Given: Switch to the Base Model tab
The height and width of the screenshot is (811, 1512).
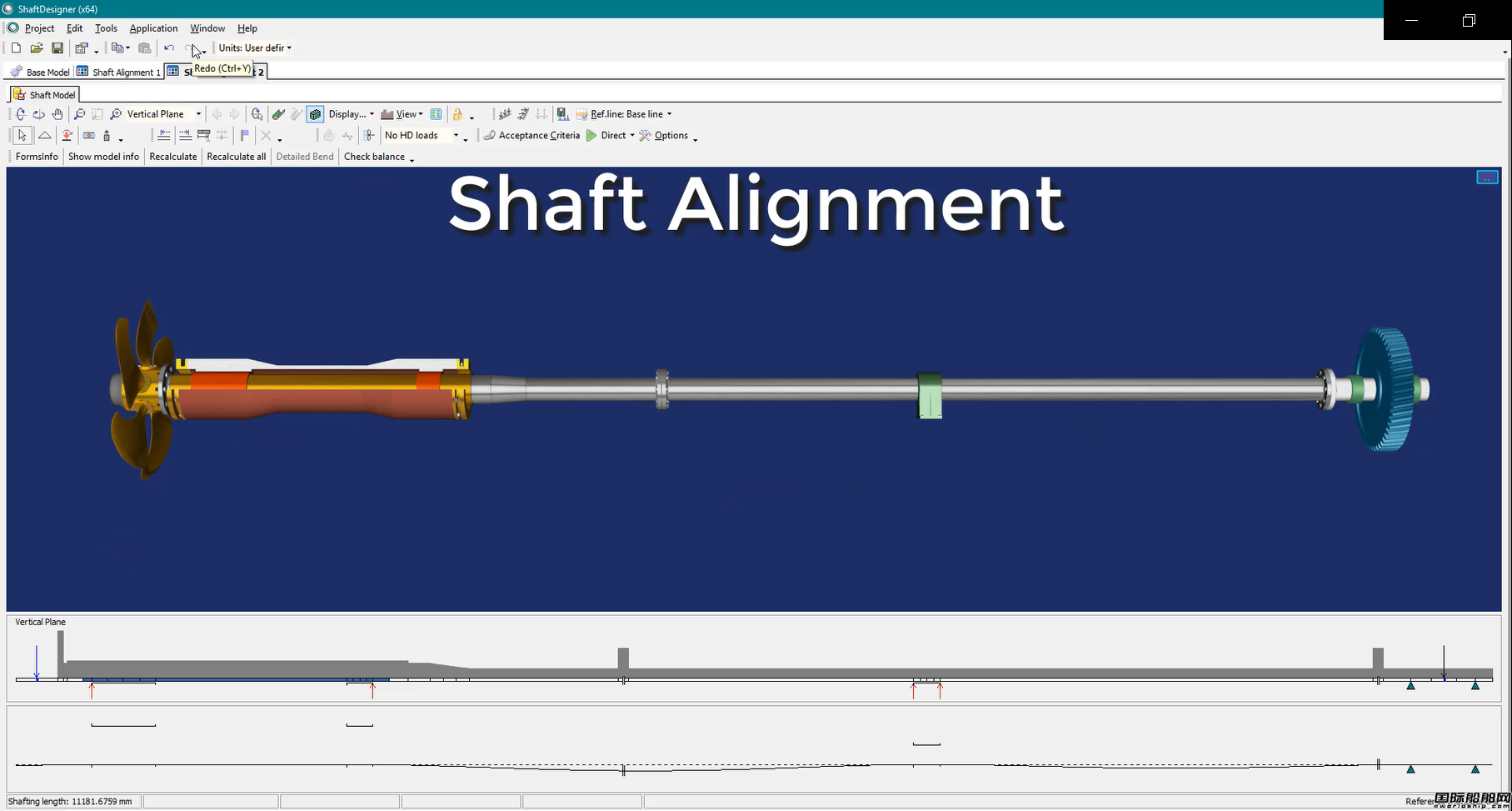Looking at the screenshot, I should (x=40, y=73).
